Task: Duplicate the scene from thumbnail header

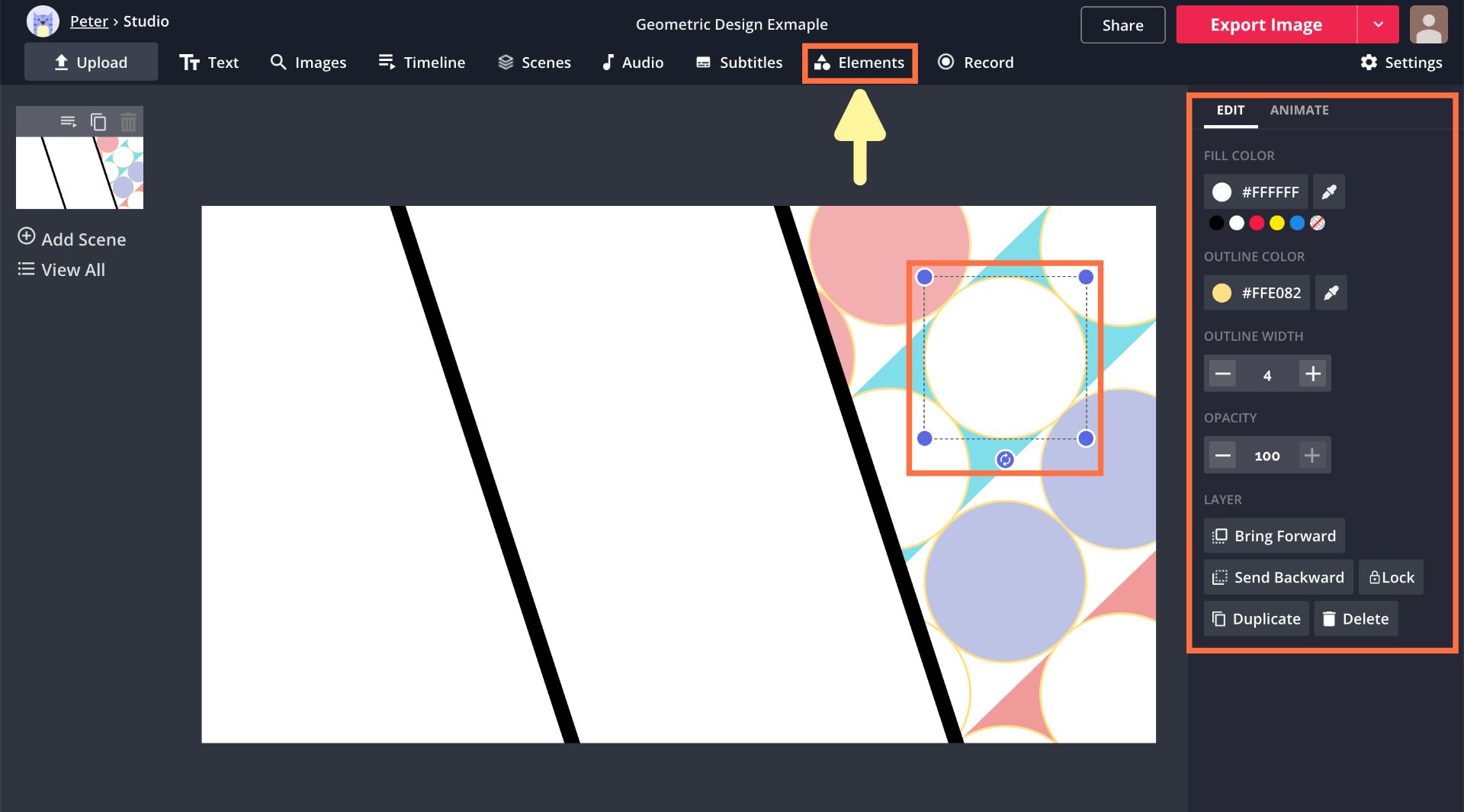Action: point(98,121)
